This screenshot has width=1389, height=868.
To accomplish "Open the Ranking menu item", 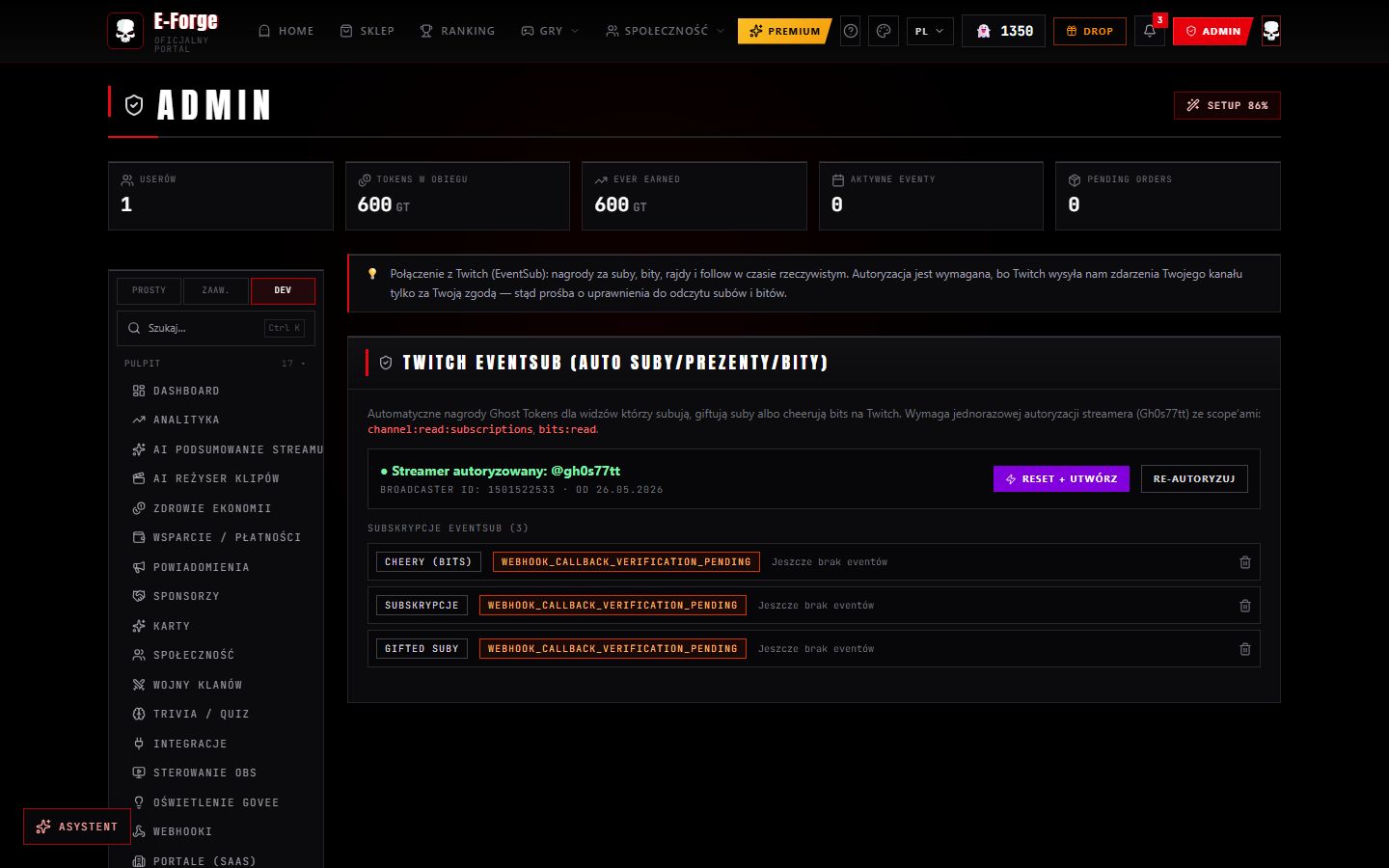I will pos(457,31).
